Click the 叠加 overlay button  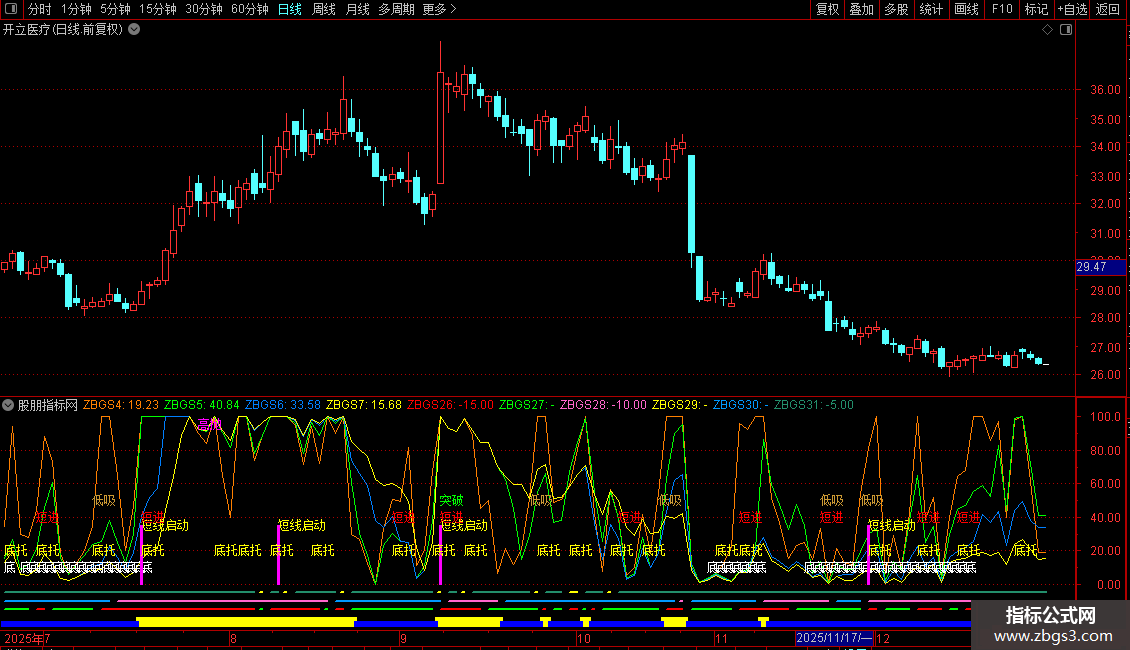861,9
